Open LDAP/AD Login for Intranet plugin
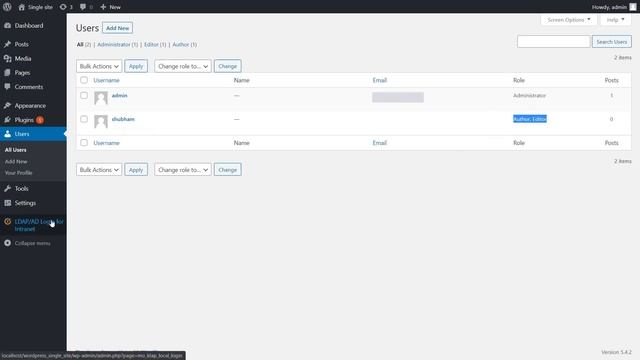This screenshot has width=640, height=360. 39,225
